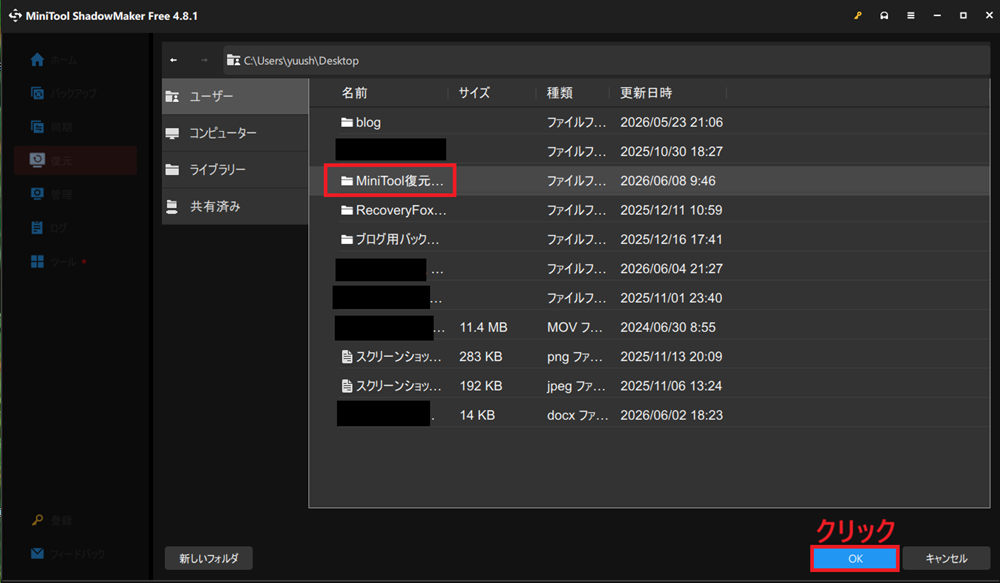The image size is (1000, 583).
Task: Click the forward arrow navigation icon
Action: (x=204, y=60)
